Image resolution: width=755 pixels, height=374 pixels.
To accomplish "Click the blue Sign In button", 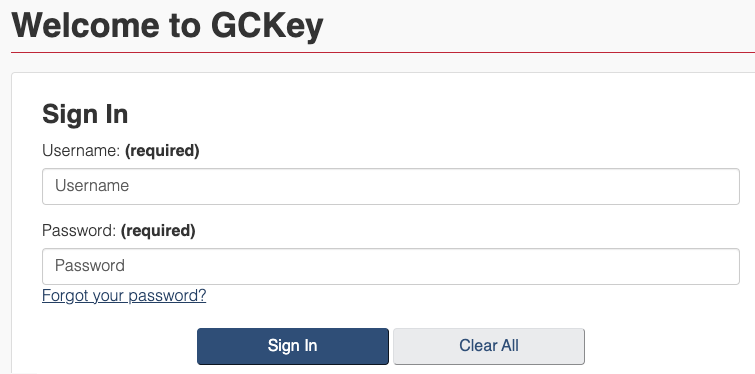I will (293, 346).
